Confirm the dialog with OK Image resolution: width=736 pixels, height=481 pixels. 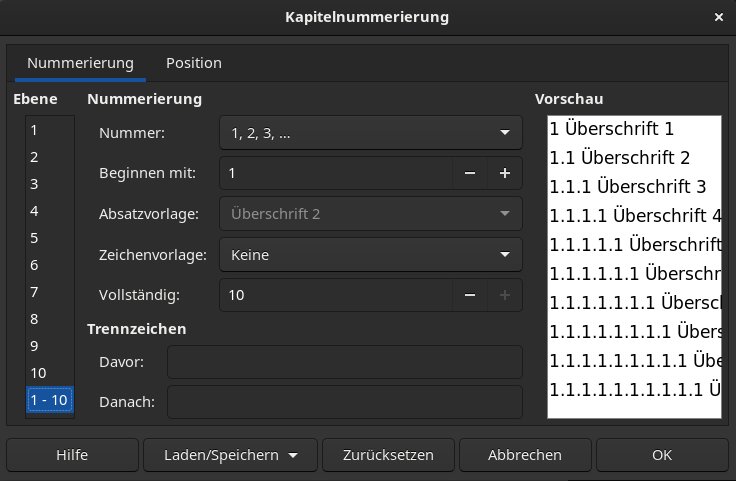[661, 455]
